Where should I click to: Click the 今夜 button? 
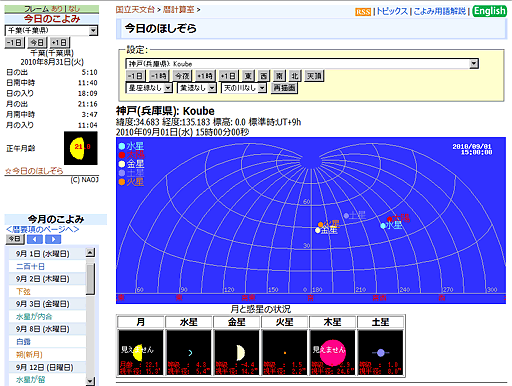pyautogui.click(x=182, y=76)
